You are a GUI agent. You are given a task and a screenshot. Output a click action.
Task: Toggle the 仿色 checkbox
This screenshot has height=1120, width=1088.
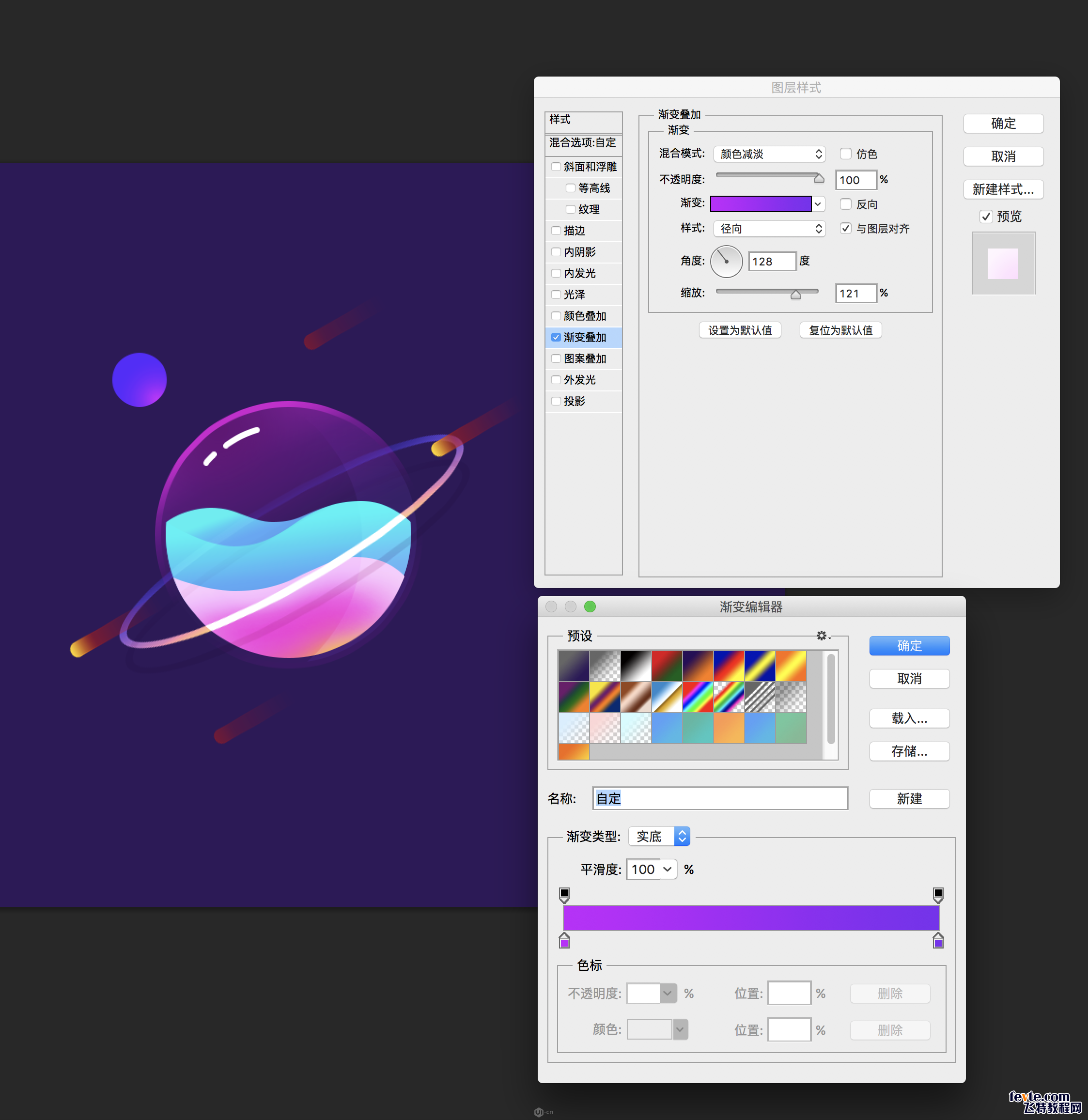(x=845, y=154)
